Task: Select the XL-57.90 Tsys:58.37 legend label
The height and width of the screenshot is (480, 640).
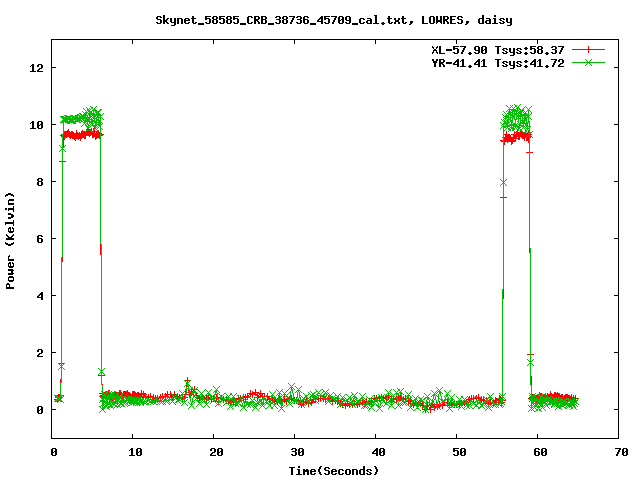Action: click(x=498, y=50)
